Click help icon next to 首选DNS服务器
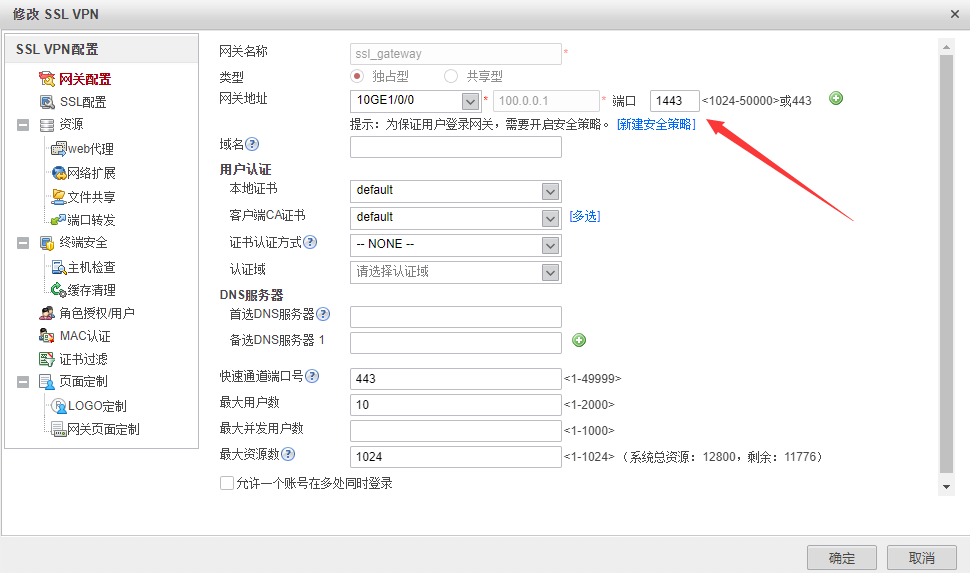 (x=323, y=314)
